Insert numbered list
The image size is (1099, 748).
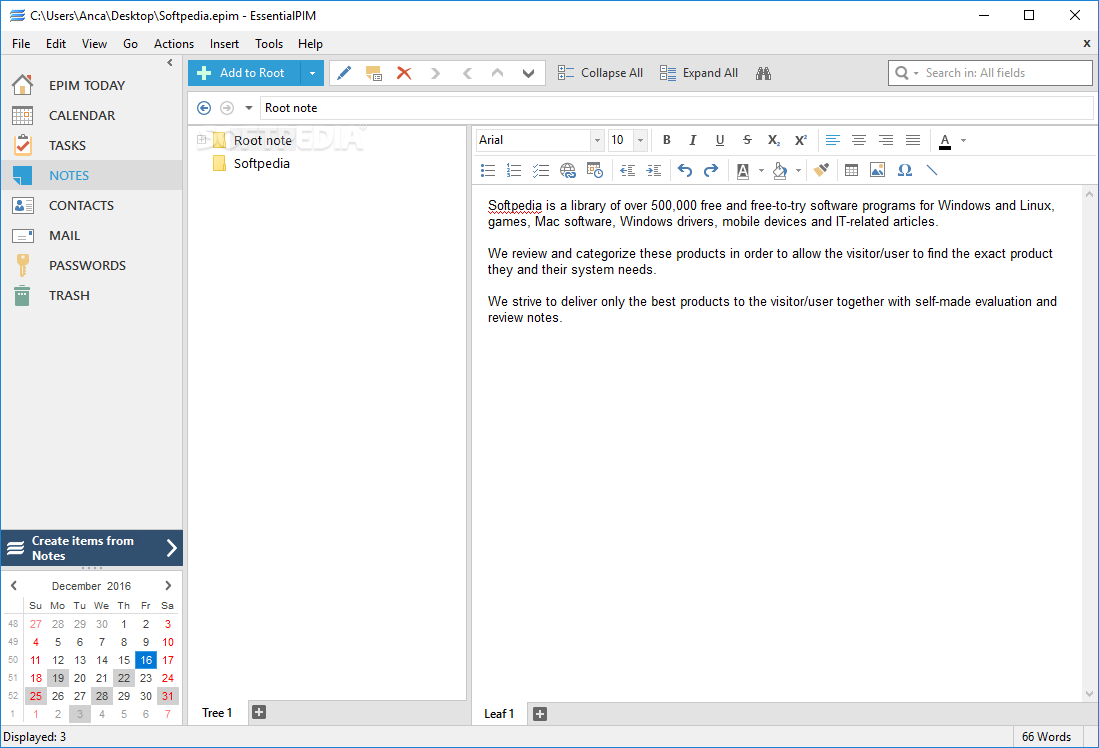pos(514,170)
